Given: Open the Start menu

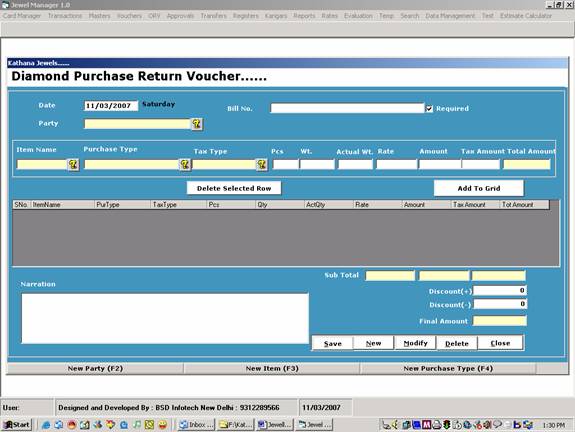Looking at the screenshot, I should point(17,425).
